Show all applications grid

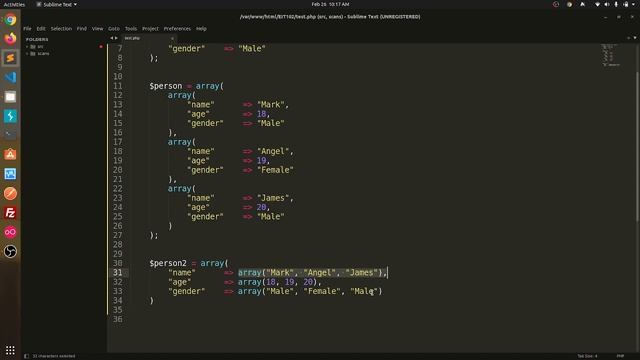(10, 350)
